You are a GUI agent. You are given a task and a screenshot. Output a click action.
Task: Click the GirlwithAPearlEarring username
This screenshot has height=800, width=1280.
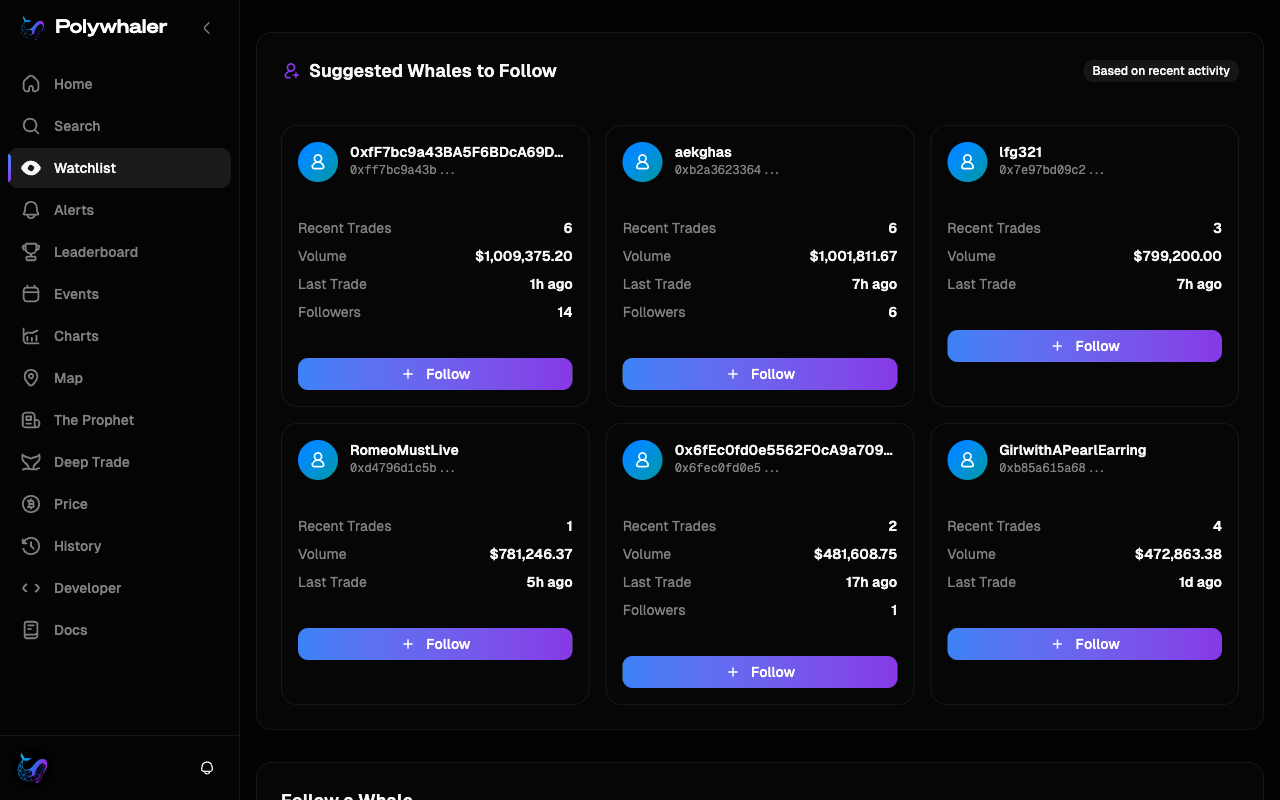click(1072, 450)
